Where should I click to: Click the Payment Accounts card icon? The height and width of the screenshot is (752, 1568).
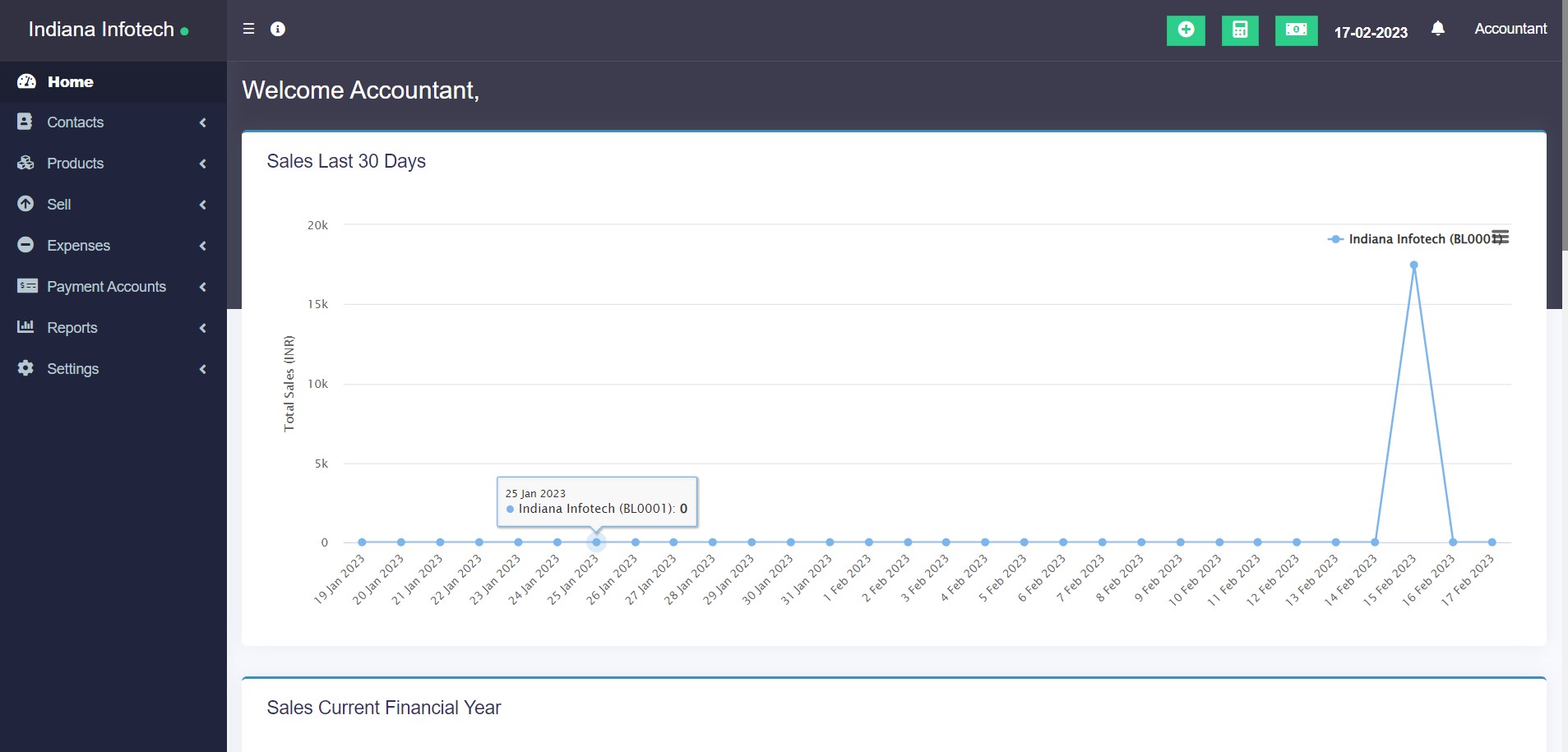click(27, 286)
